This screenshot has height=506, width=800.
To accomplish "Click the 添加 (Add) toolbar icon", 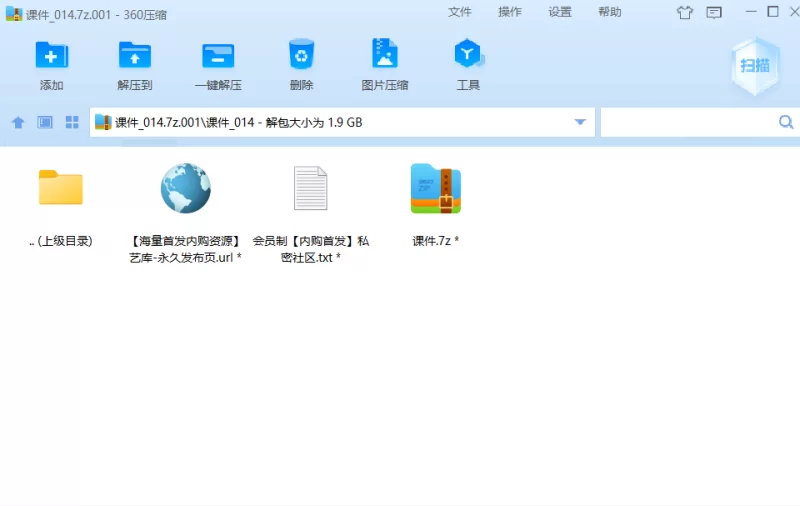I will (52, 55).
